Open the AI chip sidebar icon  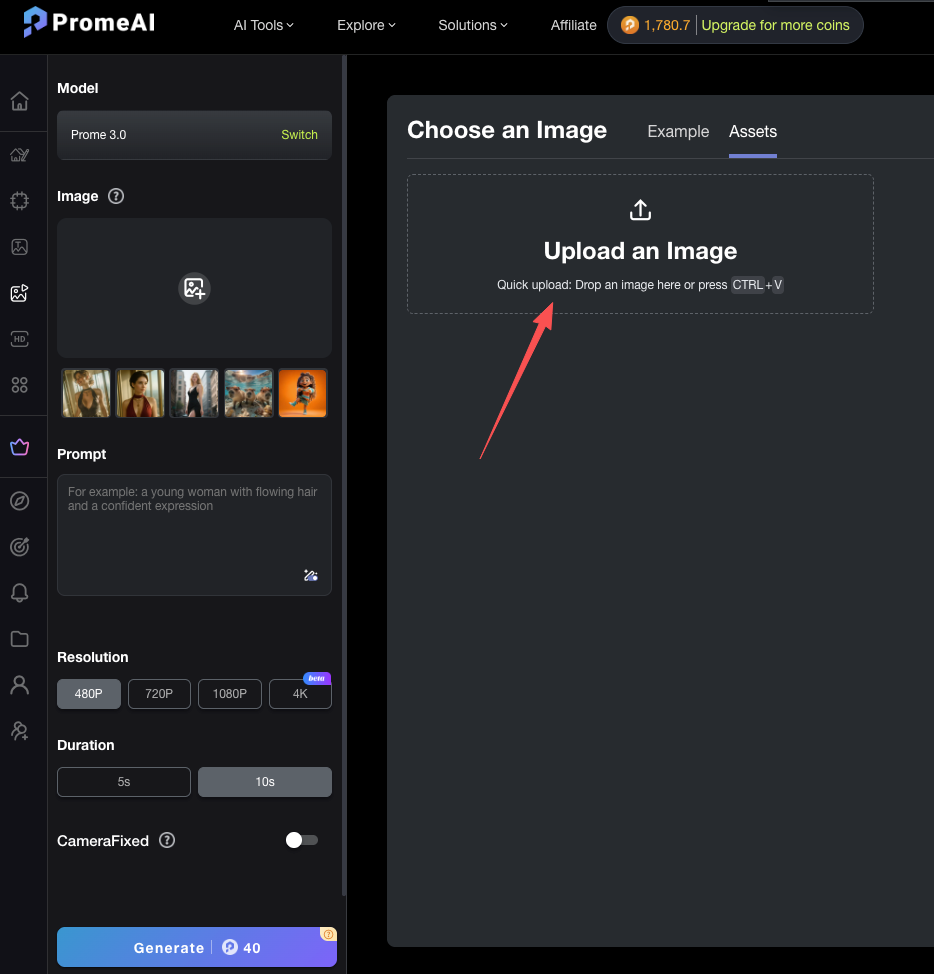tap(19, 201)
